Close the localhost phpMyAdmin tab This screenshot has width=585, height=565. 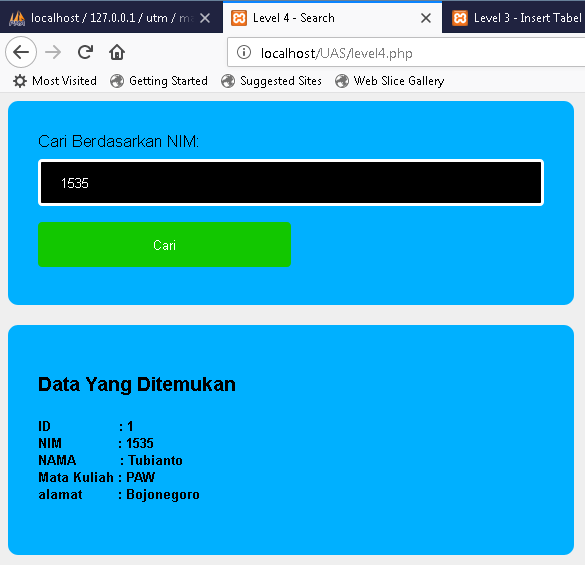[x=205, y=18]
